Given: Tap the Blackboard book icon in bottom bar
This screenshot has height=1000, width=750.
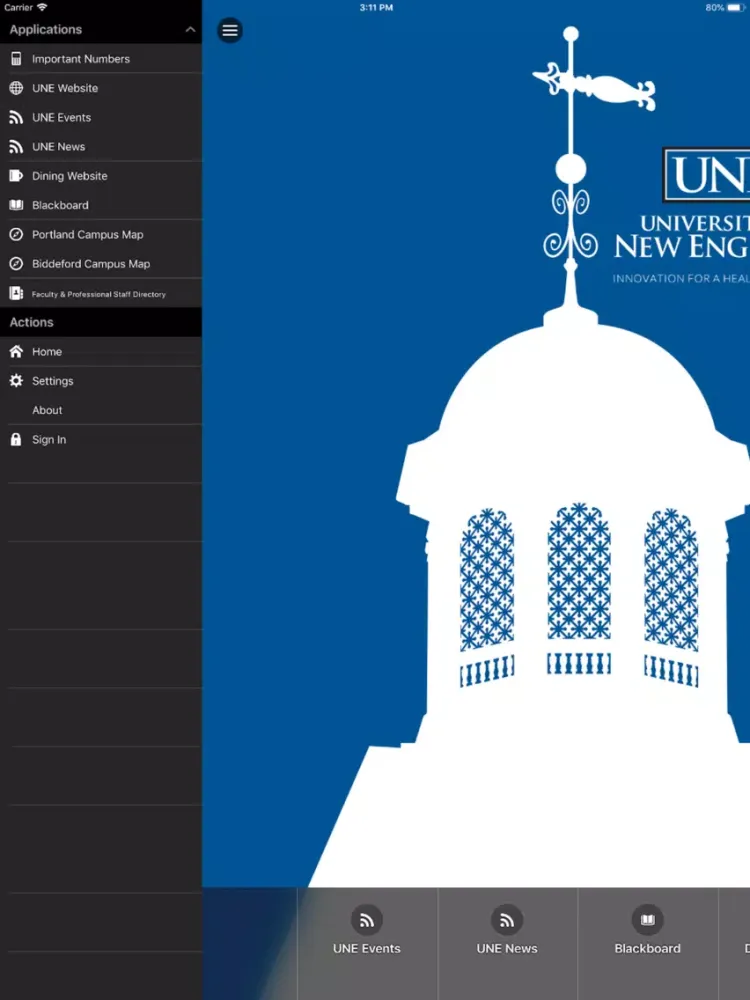Looking at the screenshot, I should pyautogui.click(x=647, y=920).
